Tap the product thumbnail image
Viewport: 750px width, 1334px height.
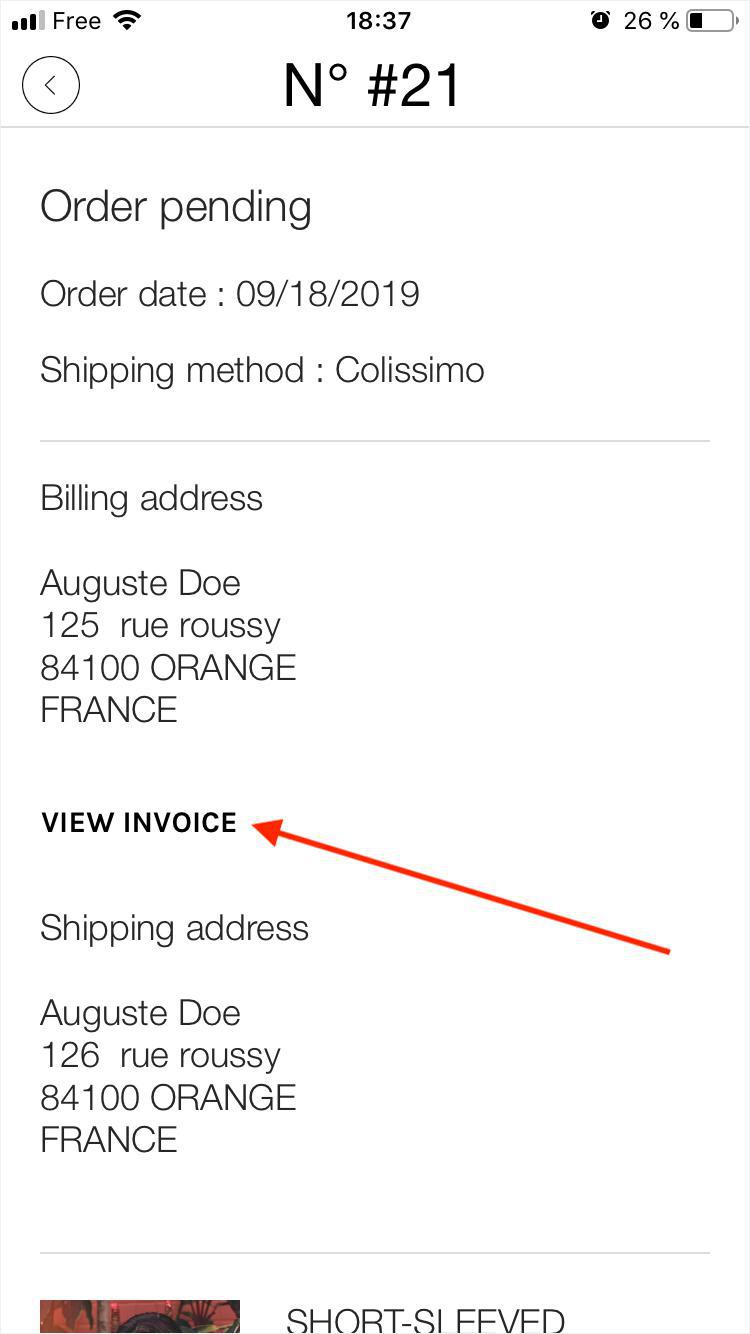pos(139,1317)
